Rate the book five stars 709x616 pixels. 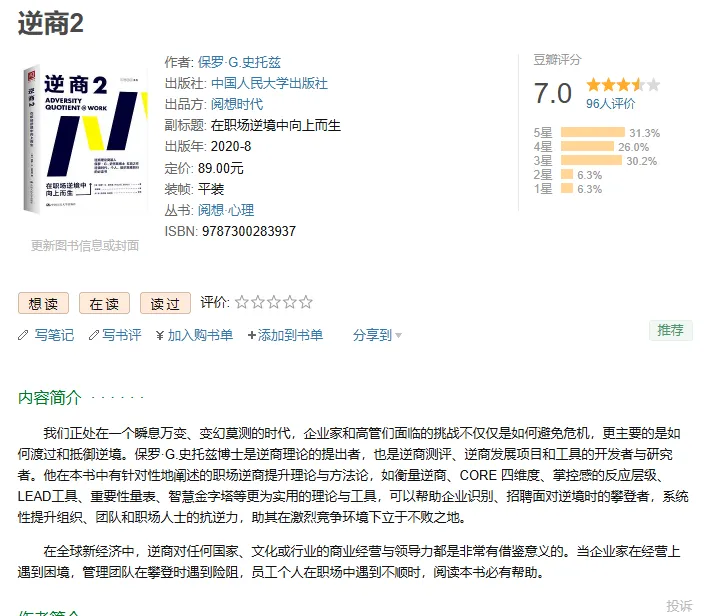306,302
